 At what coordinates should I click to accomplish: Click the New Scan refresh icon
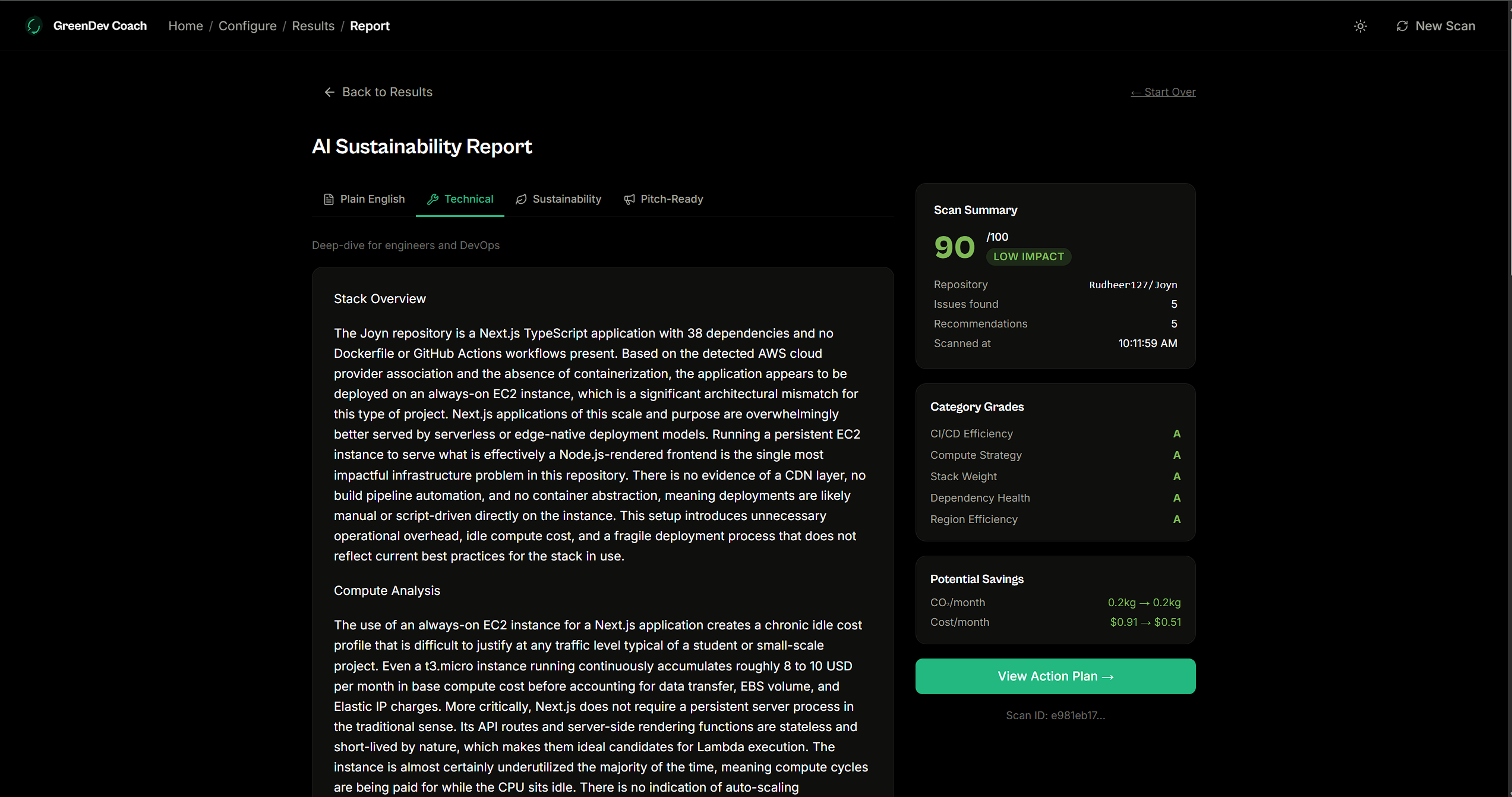1402,26
